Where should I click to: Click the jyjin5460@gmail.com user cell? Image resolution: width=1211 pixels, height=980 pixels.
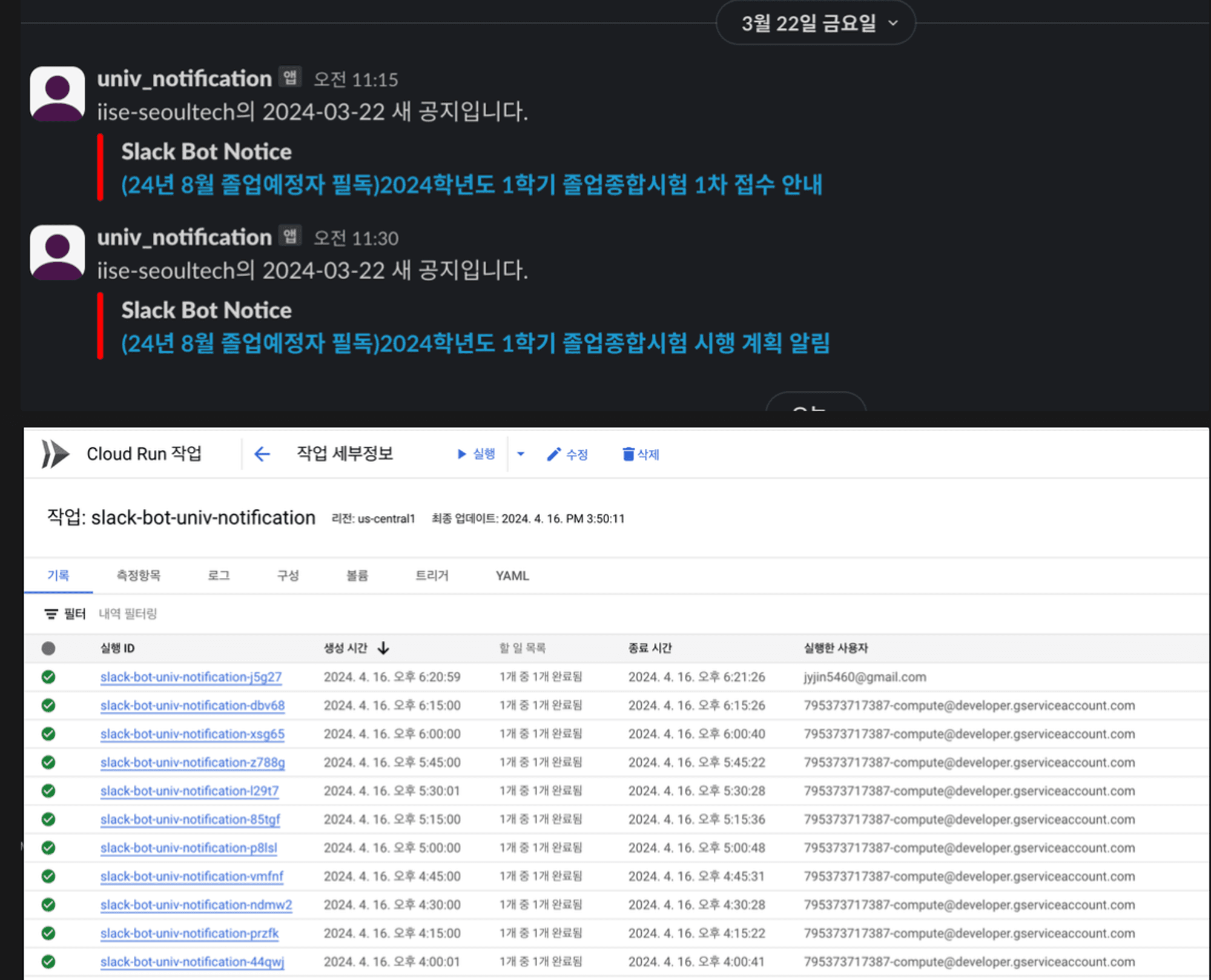click(865, 677)
